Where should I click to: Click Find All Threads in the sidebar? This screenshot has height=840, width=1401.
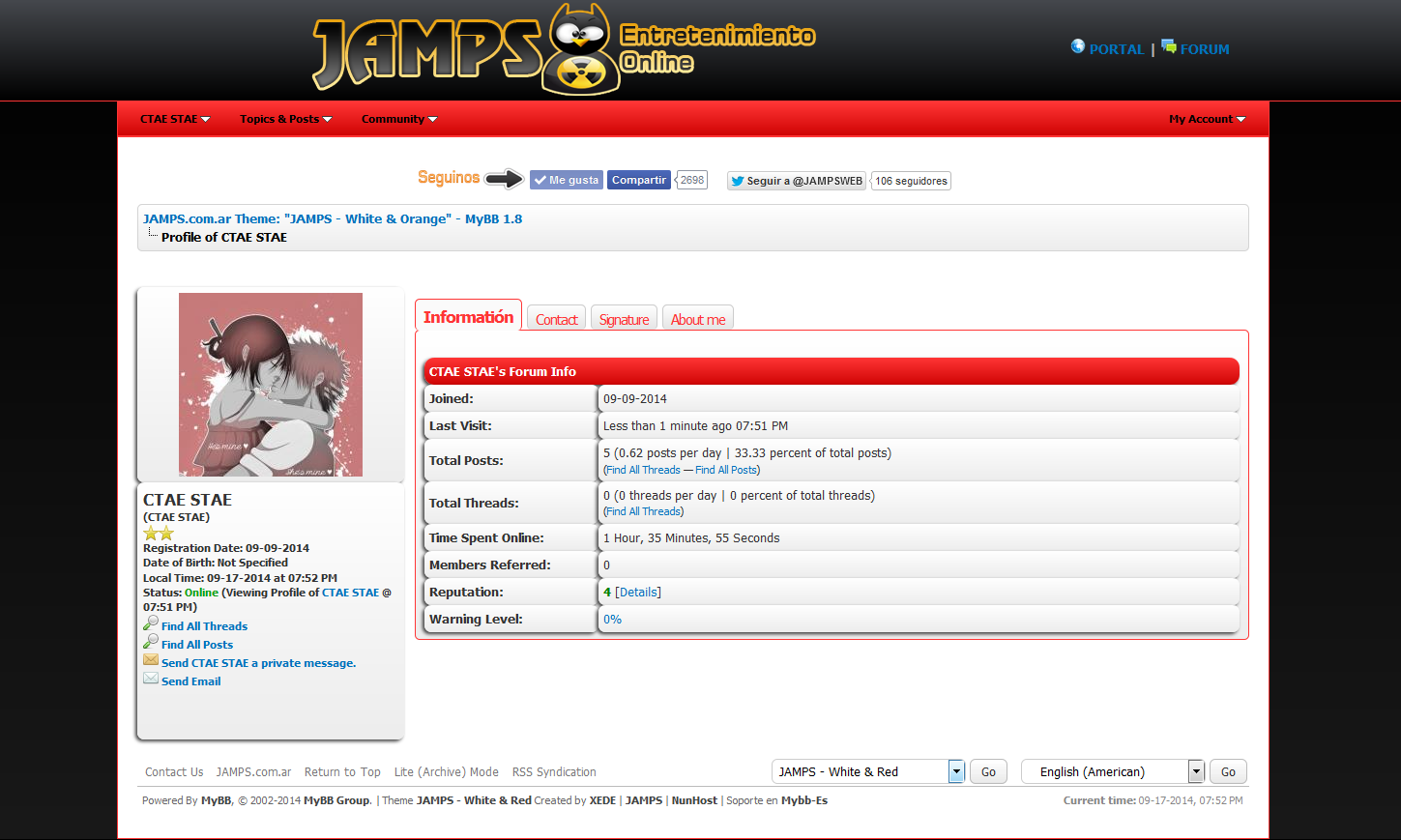click(204, 626)
